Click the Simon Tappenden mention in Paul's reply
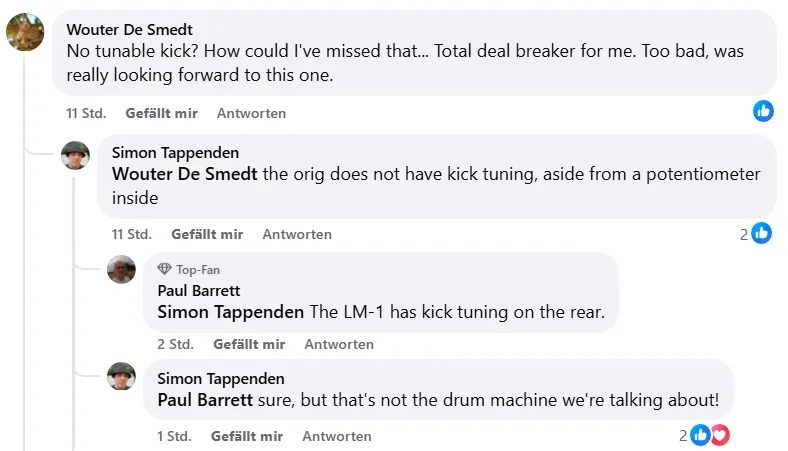Viewport: 788px width, 451px height. 231,311
